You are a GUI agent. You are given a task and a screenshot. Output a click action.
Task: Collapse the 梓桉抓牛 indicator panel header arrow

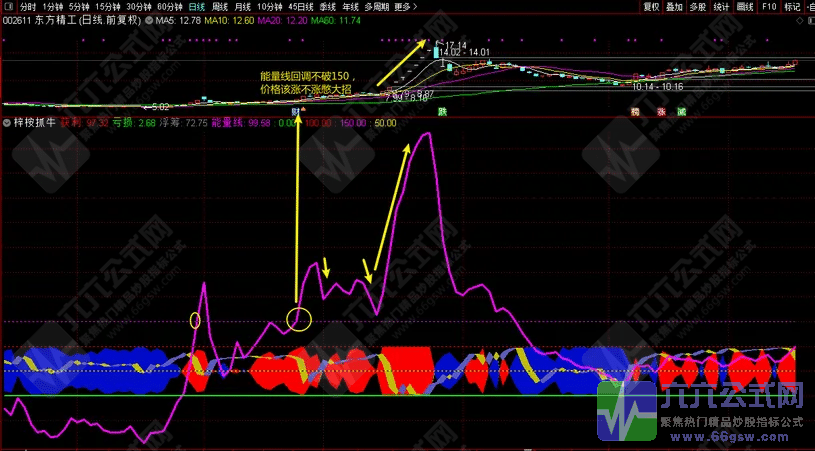[8, 124]
